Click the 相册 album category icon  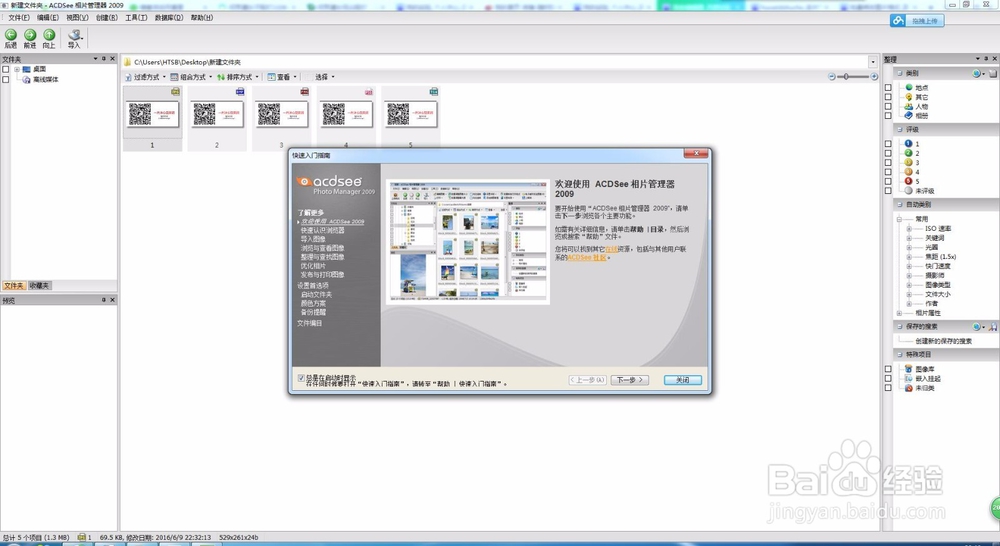pyautogui.click(x=909, y=115)
